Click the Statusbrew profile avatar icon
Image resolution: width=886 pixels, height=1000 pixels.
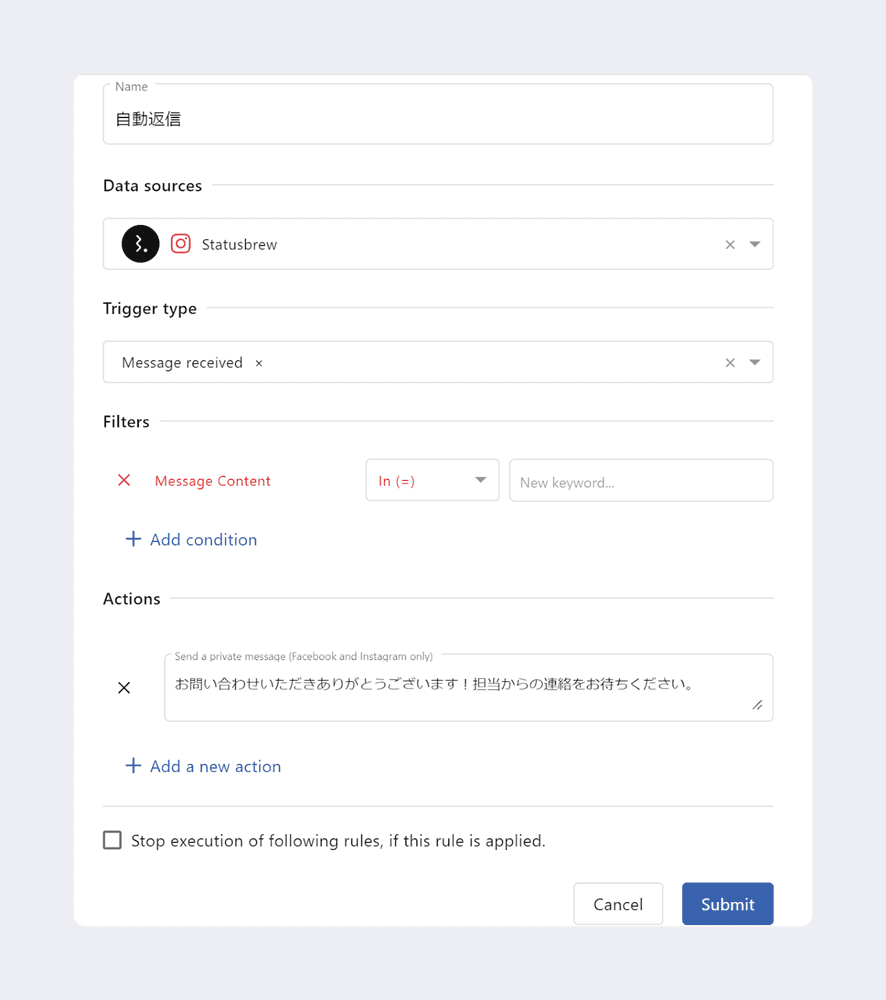[x=141, y=244]
